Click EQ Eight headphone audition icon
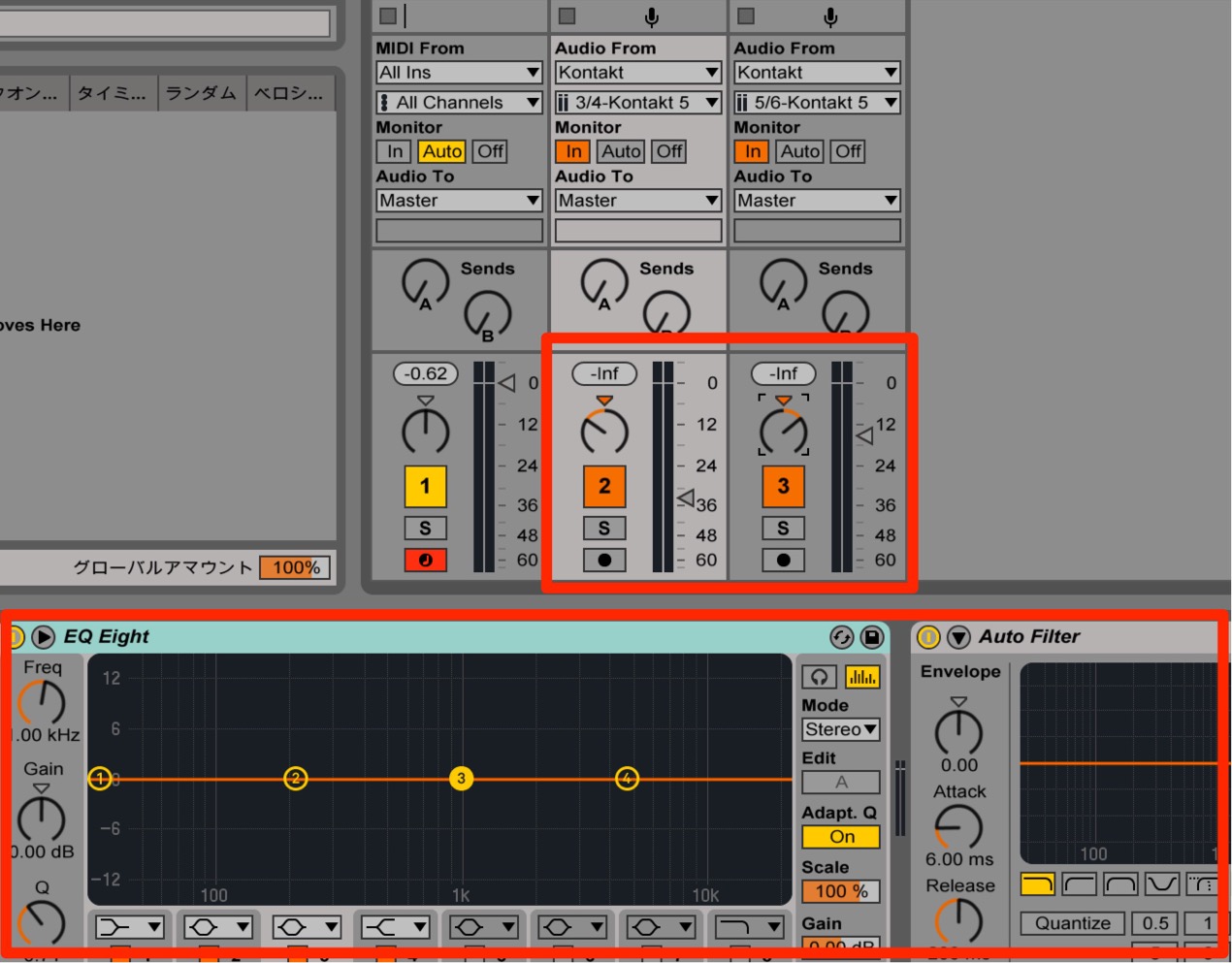This screenshot has height=963, width=1232. (x=819, y=677)
